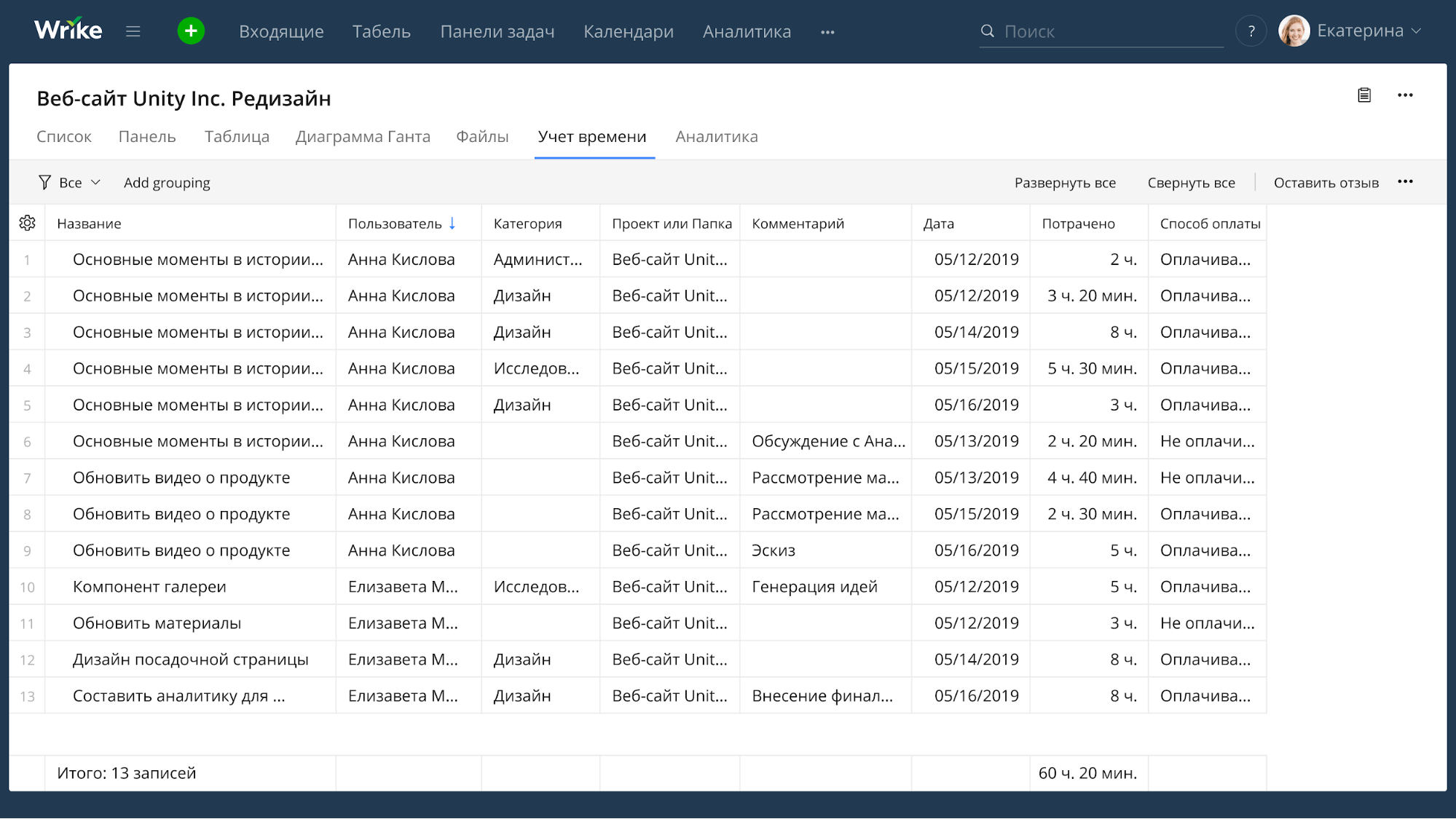The height and width of the screenshot is (819, 1456).
Task: Click the table settings gear icon
Action: tap(28, 223)
